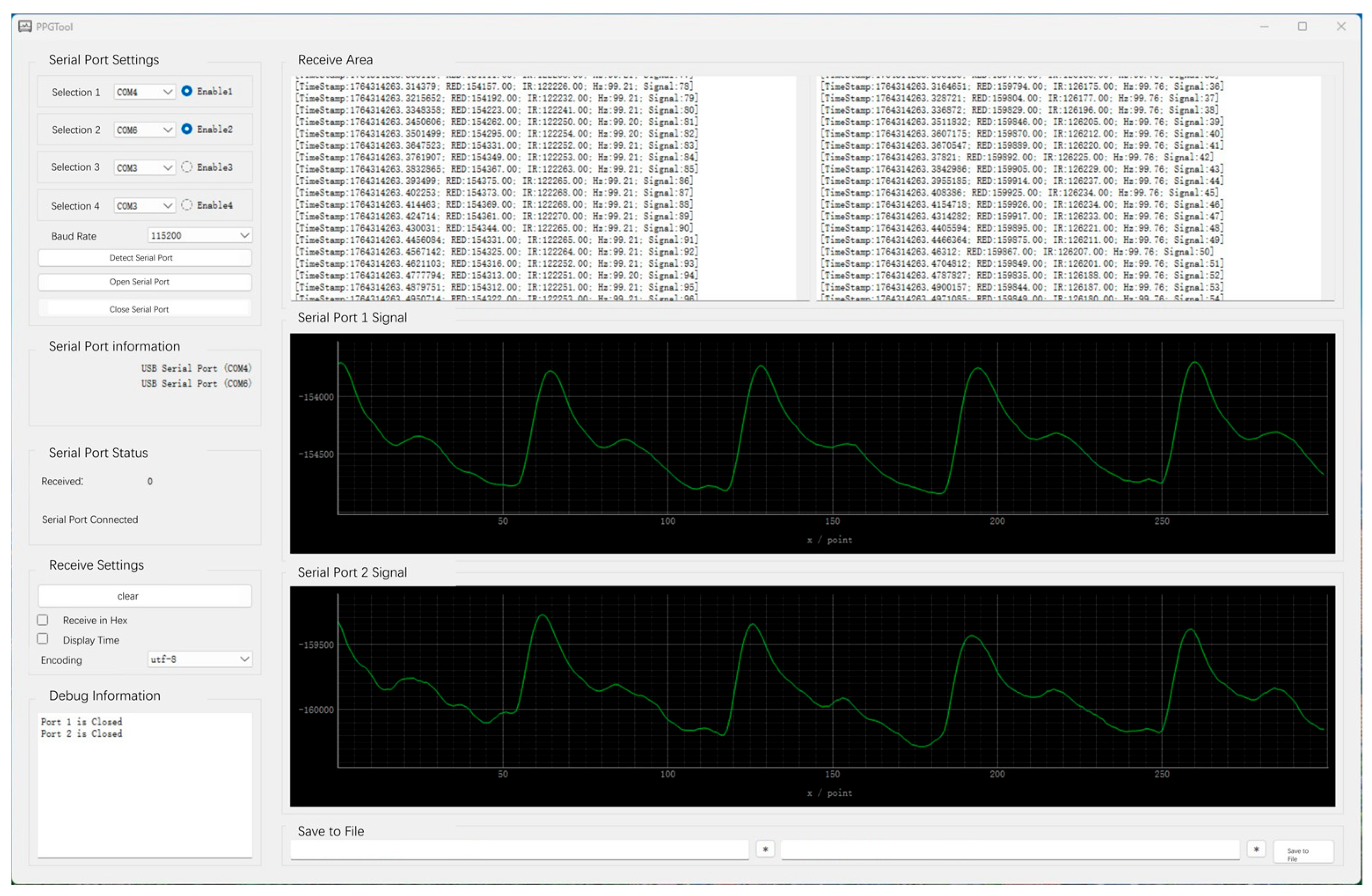Clear the receive area with clear button
This screenshot has width=1372, height=896.
click(144, 596)
